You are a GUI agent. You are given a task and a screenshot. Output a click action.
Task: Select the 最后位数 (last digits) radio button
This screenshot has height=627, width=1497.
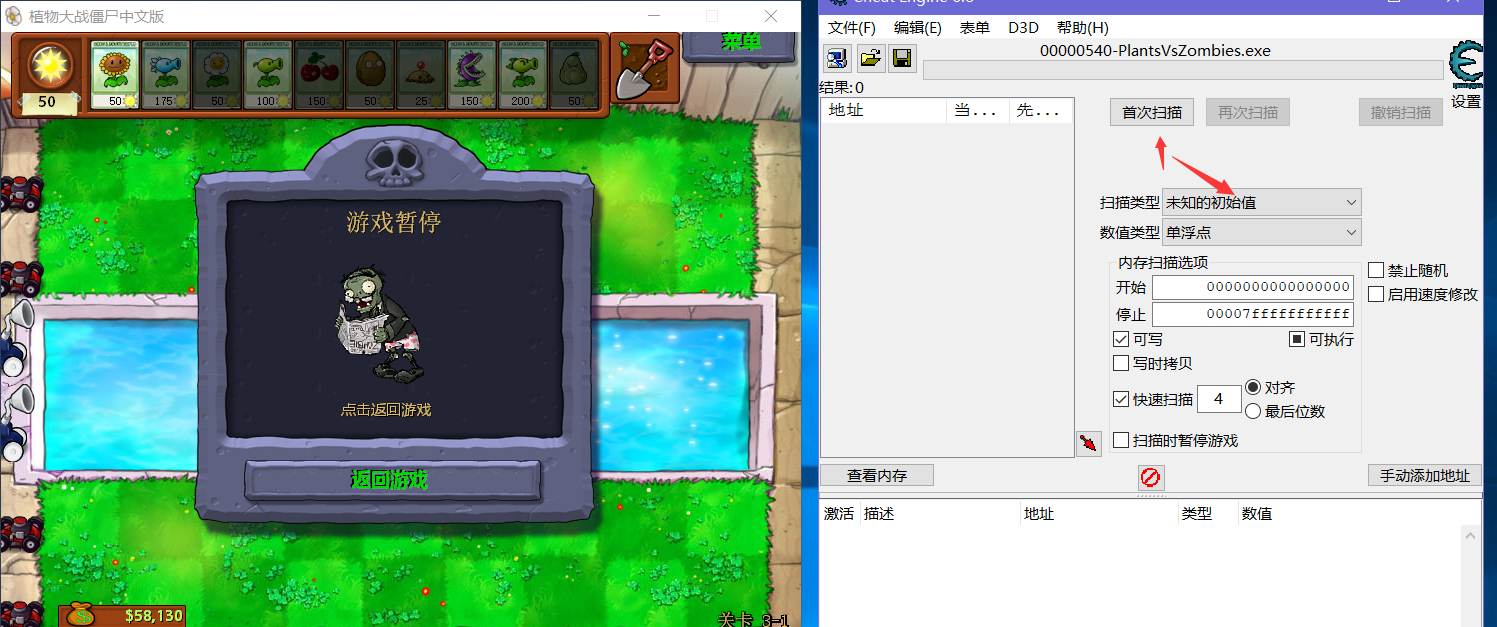pos(1253,411)
